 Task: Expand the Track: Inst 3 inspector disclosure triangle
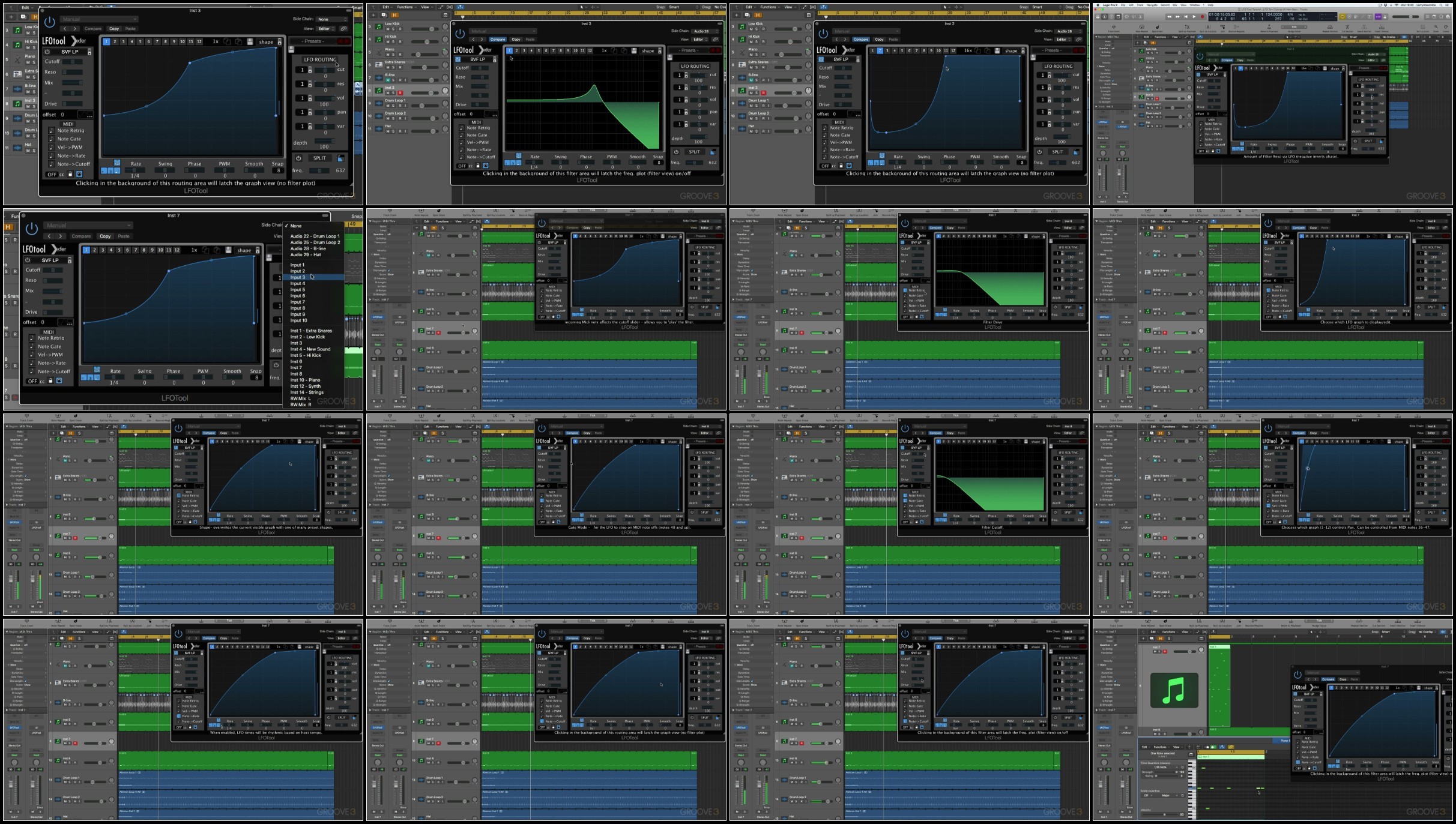[1096, 107]
